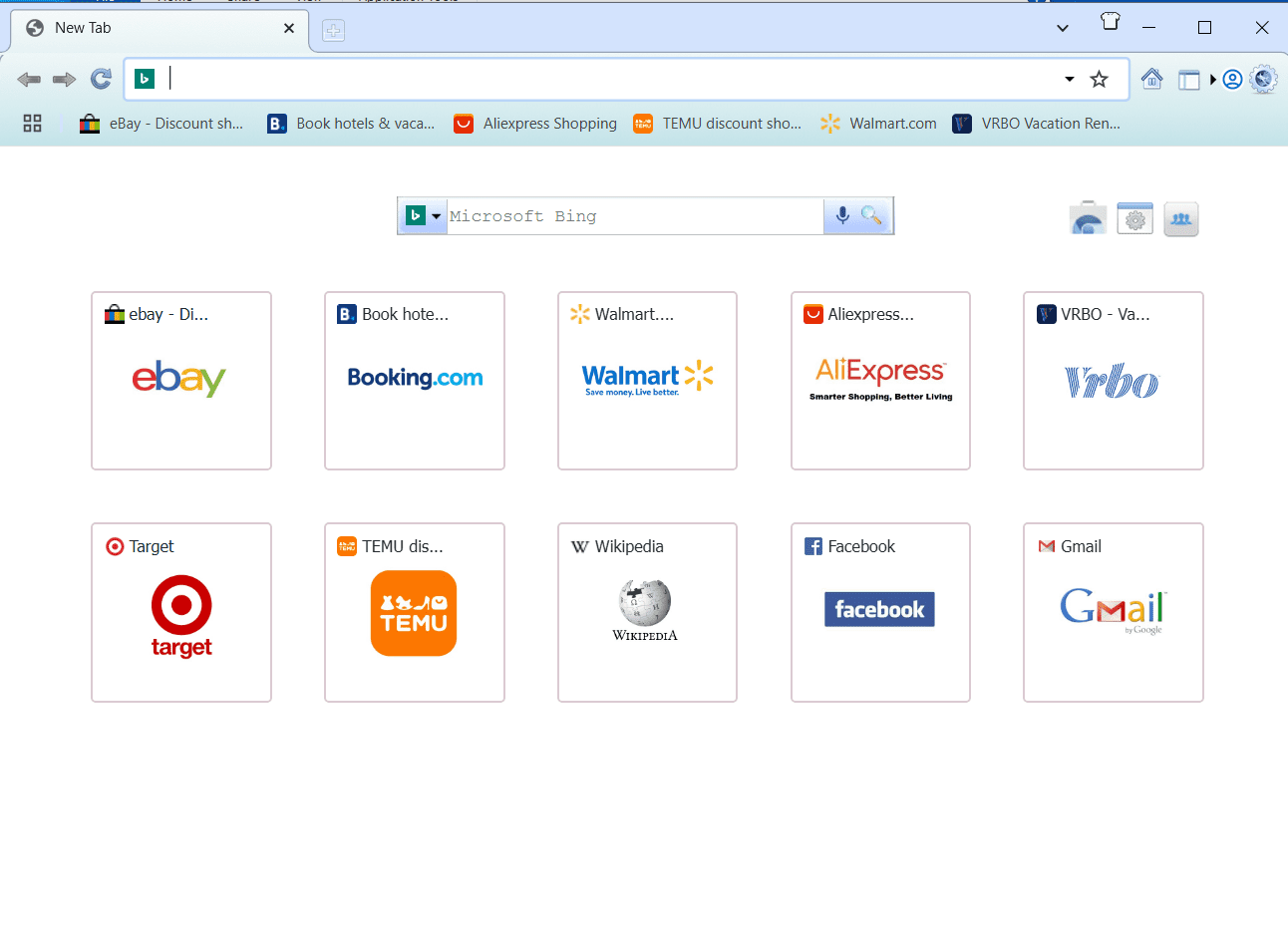The image size is (1288, 928).
Task: Open the Book hotels bookmark
Action: coord(352,124)
